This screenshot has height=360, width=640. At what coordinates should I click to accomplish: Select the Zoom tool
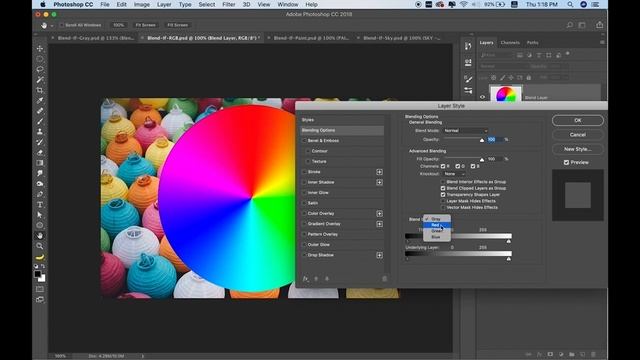coord(40,246)
